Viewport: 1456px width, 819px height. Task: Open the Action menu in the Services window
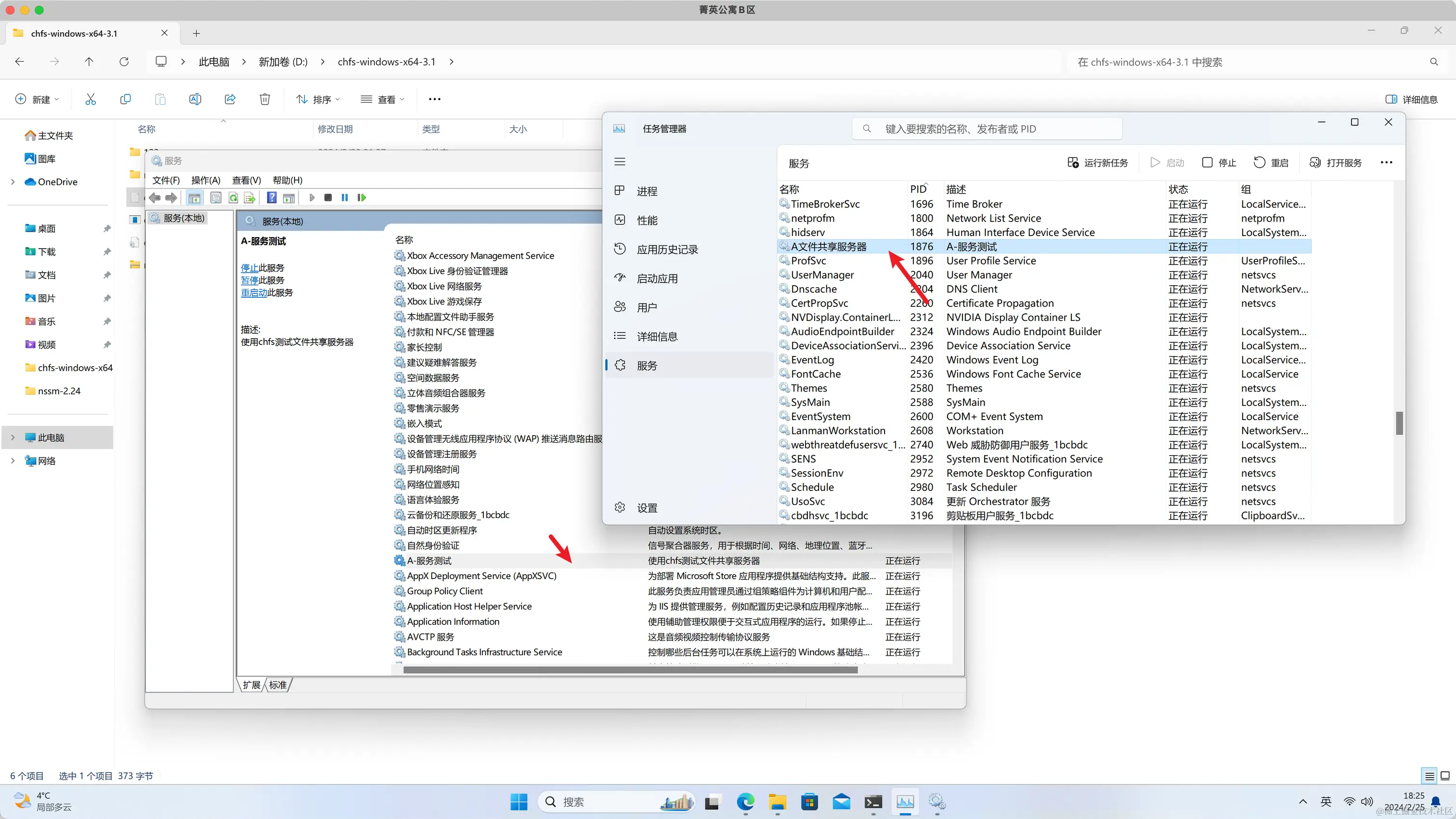coord(206,180)
